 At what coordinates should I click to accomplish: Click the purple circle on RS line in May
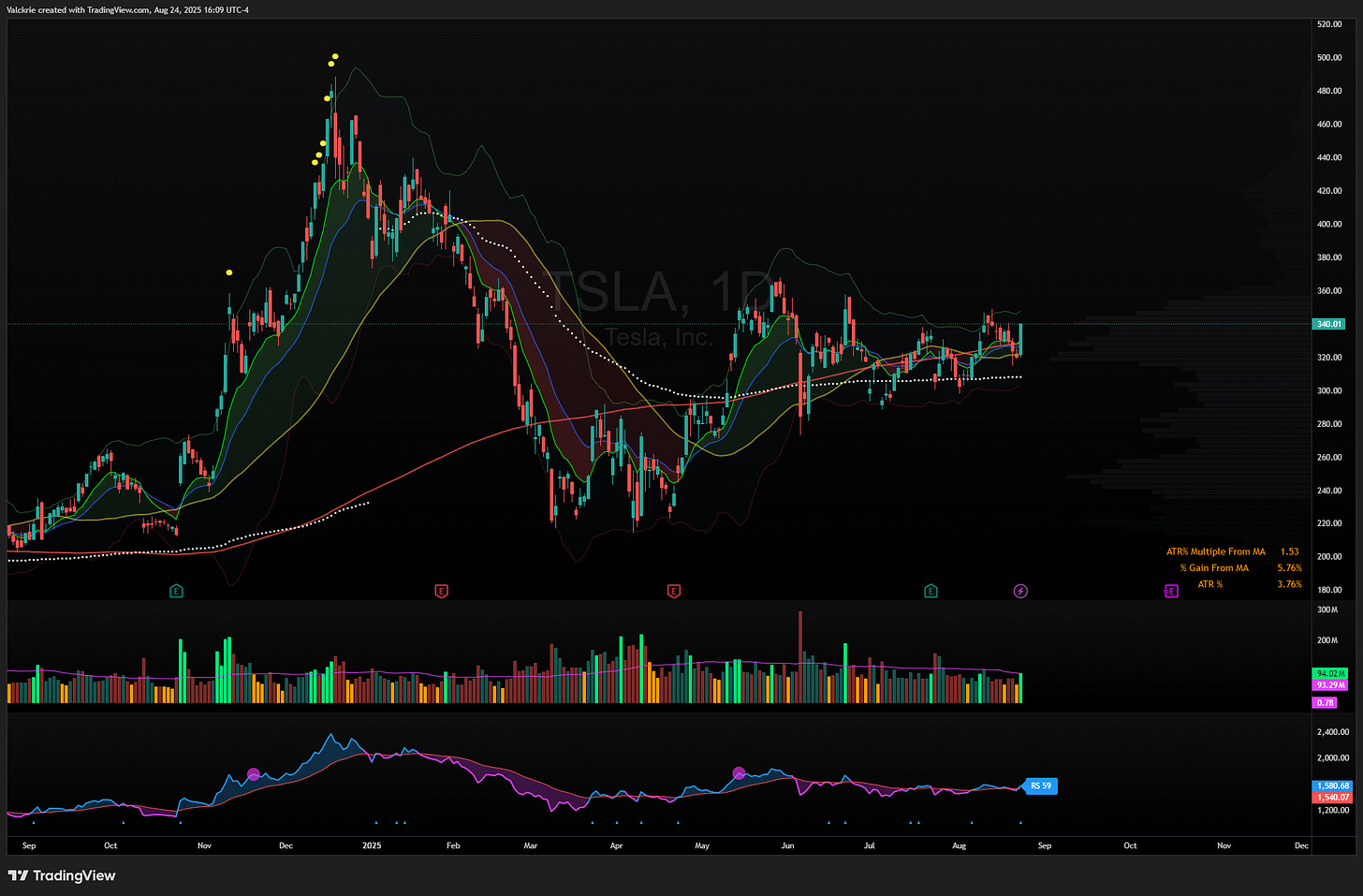(x=739, y=772)
